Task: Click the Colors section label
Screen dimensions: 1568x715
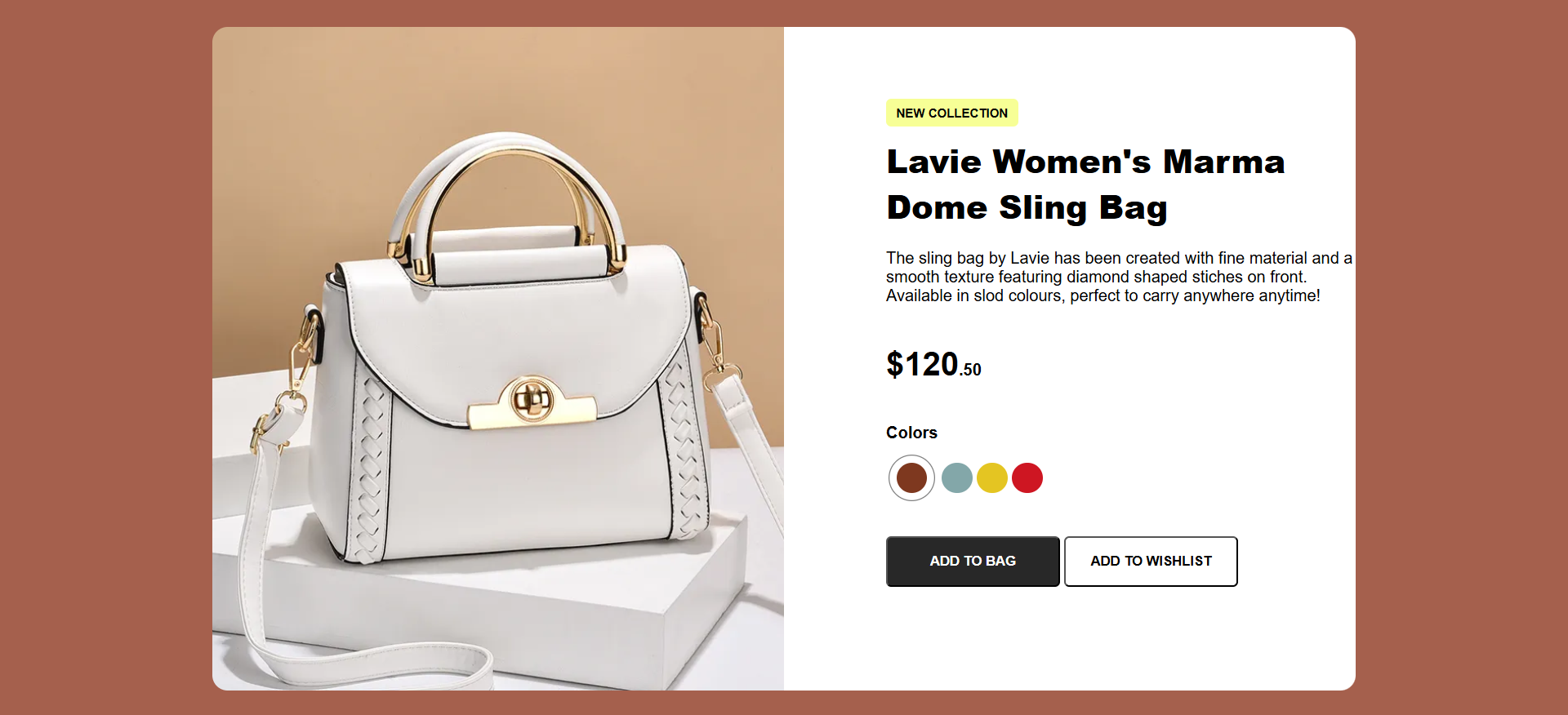Action: coord(911,433)
